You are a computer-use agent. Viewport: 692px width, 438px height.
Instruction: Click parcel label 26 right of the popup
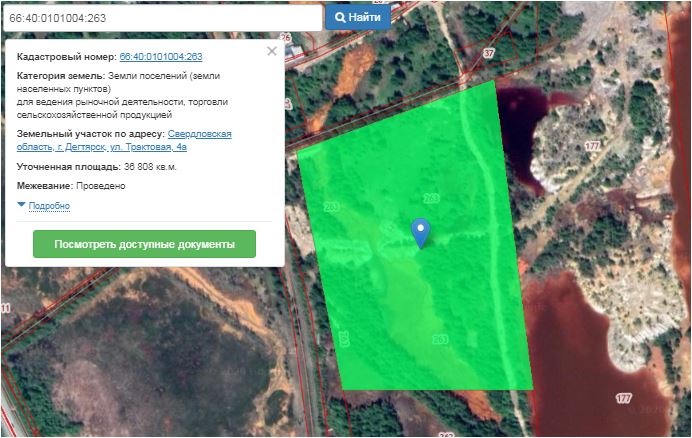(x=284, y=37)
